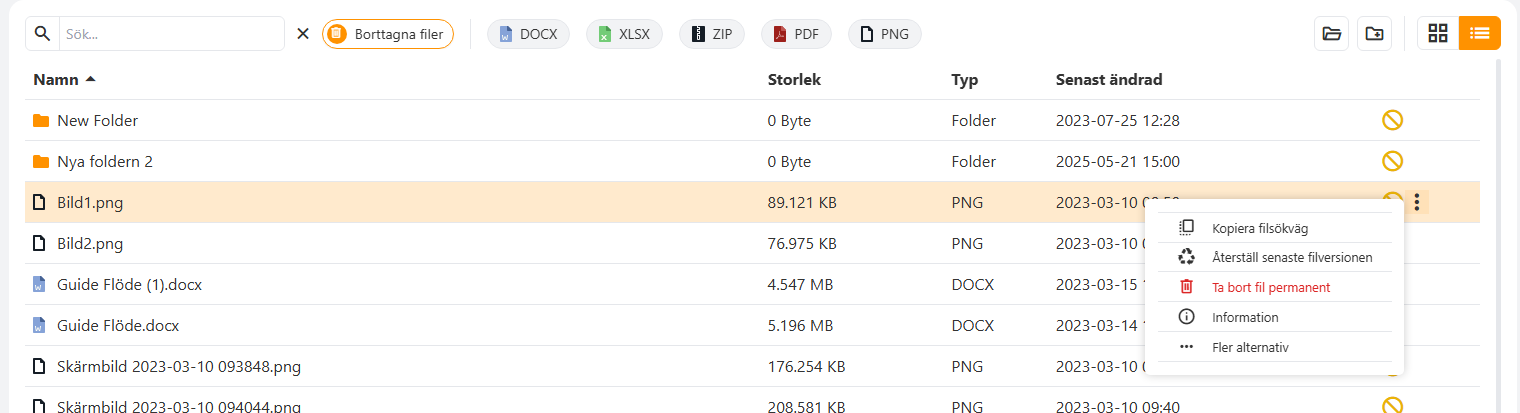
Task: Click the open folder icon button
Action: click(1331, 33)
